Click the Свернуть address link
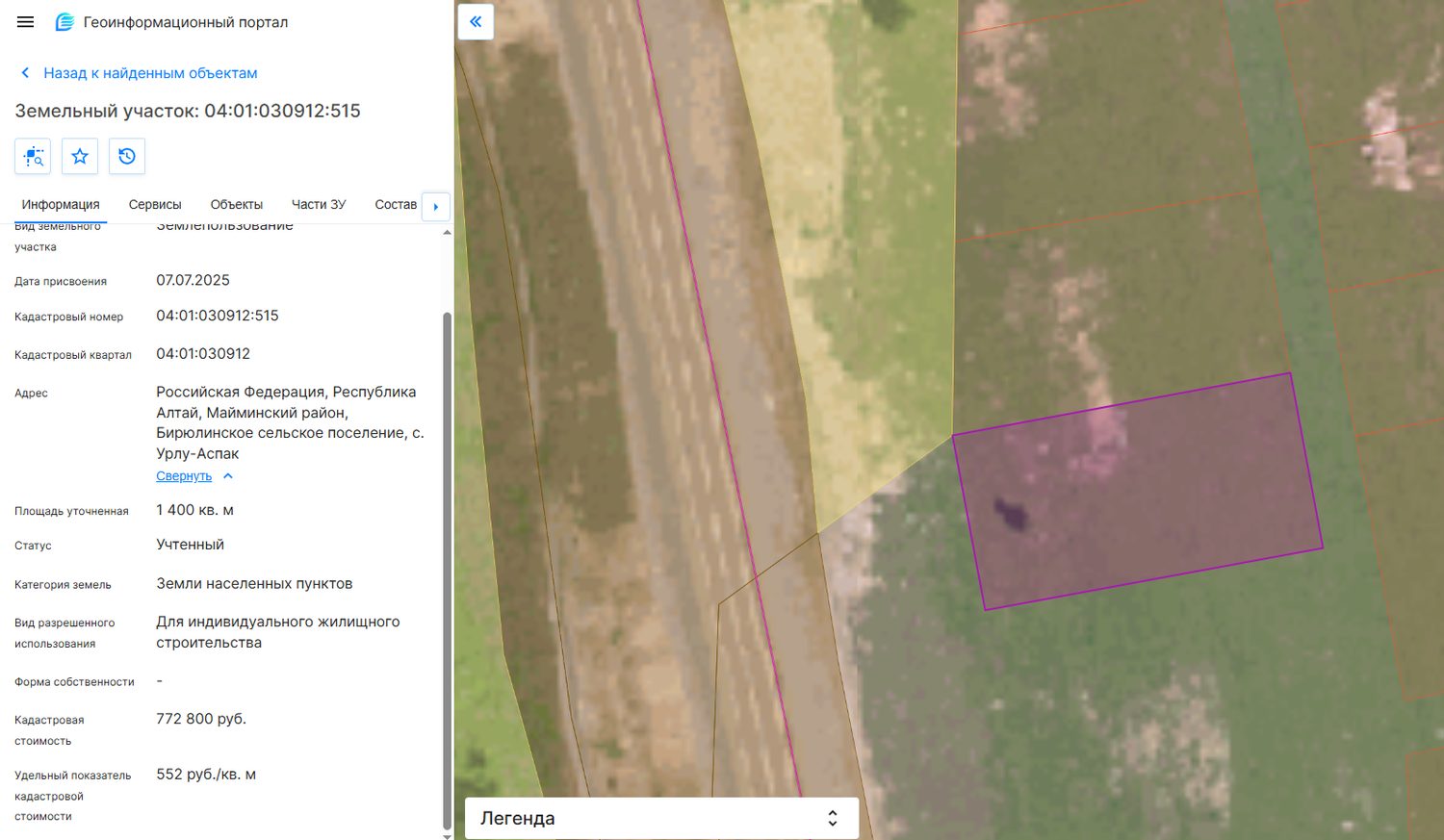The width and height of the screenshot is (1444, 840). (x=184, y=476)
